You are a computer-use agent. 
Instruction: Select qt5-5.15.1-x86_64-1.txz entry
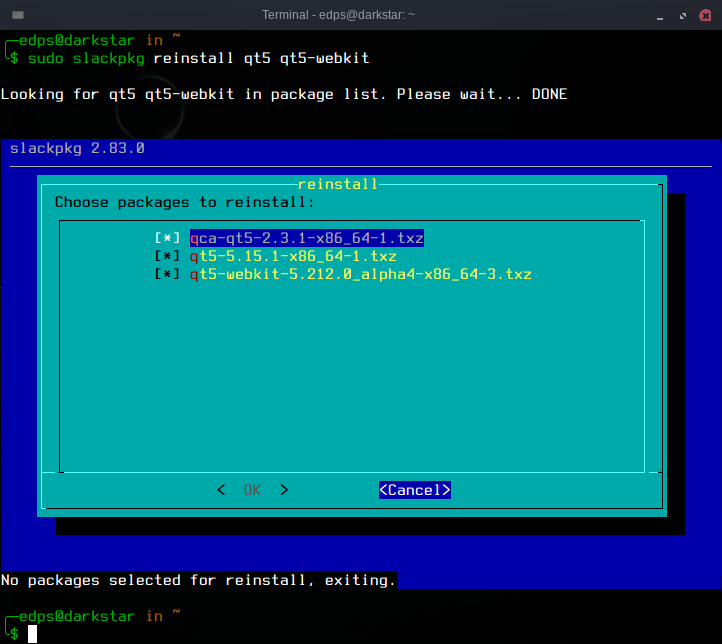pyautogui.click(x=293, y=256)
